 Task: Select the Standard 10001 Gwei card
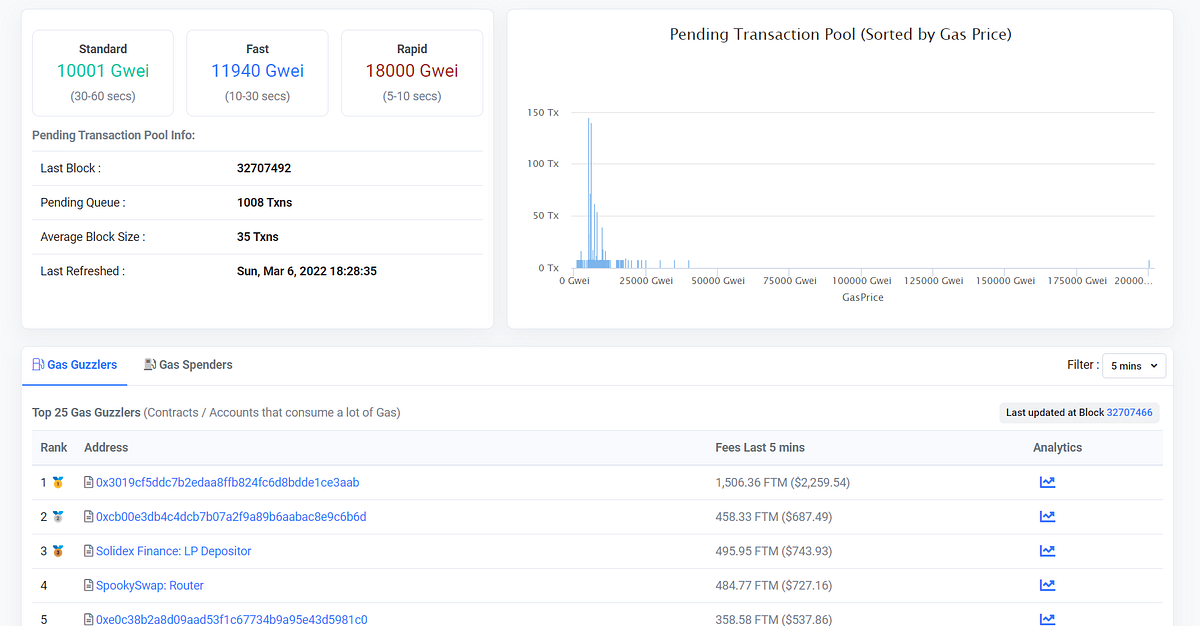(103, 73)
